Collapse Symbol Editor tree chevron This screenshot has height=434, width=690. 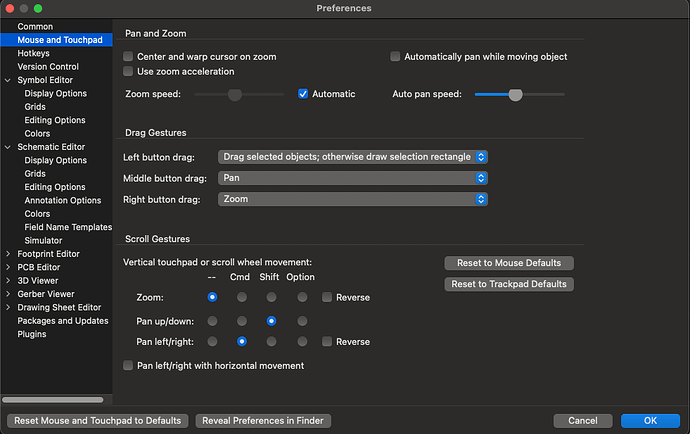pos(7,80)
